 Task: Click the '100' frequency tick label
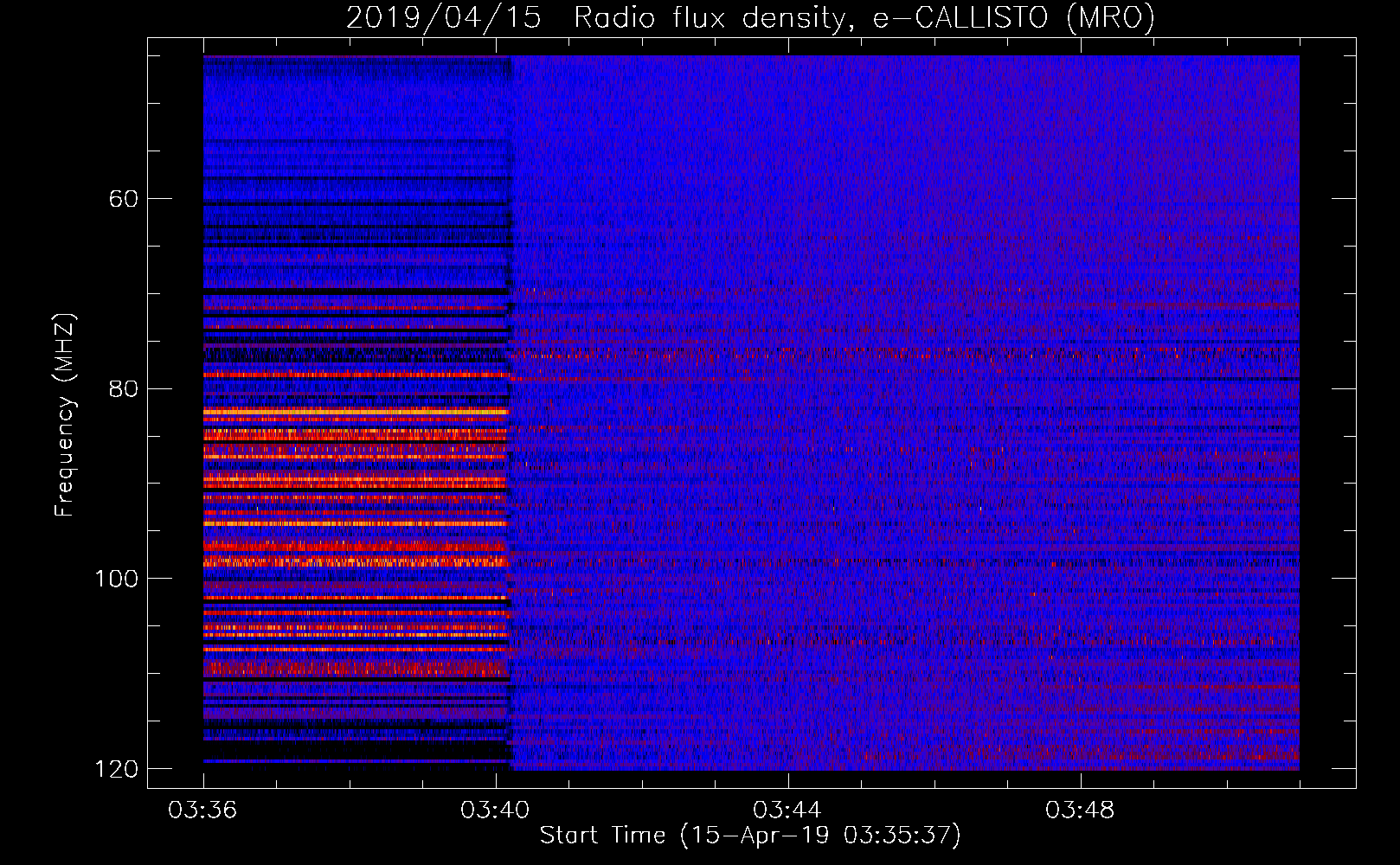[x=116, y=579]
